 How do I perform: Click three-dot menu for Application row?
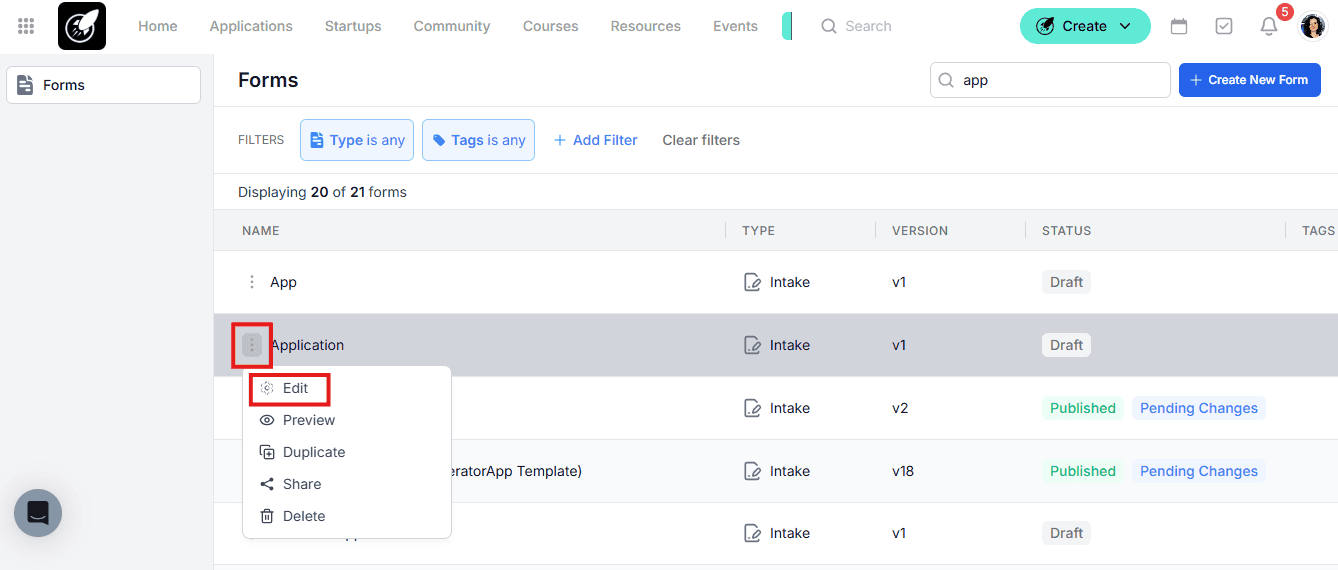(x=252, y=345)
